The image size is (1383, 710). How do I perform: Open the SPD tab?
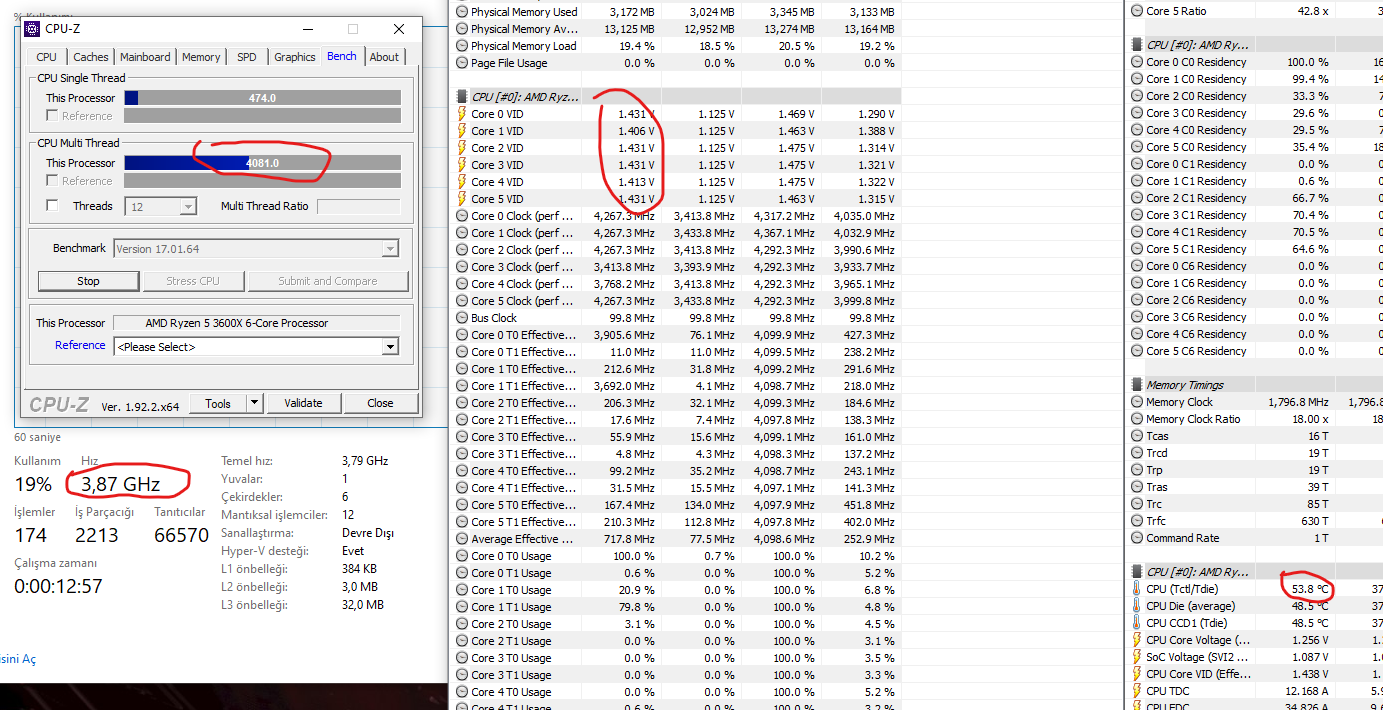click(x=247, y=57)
